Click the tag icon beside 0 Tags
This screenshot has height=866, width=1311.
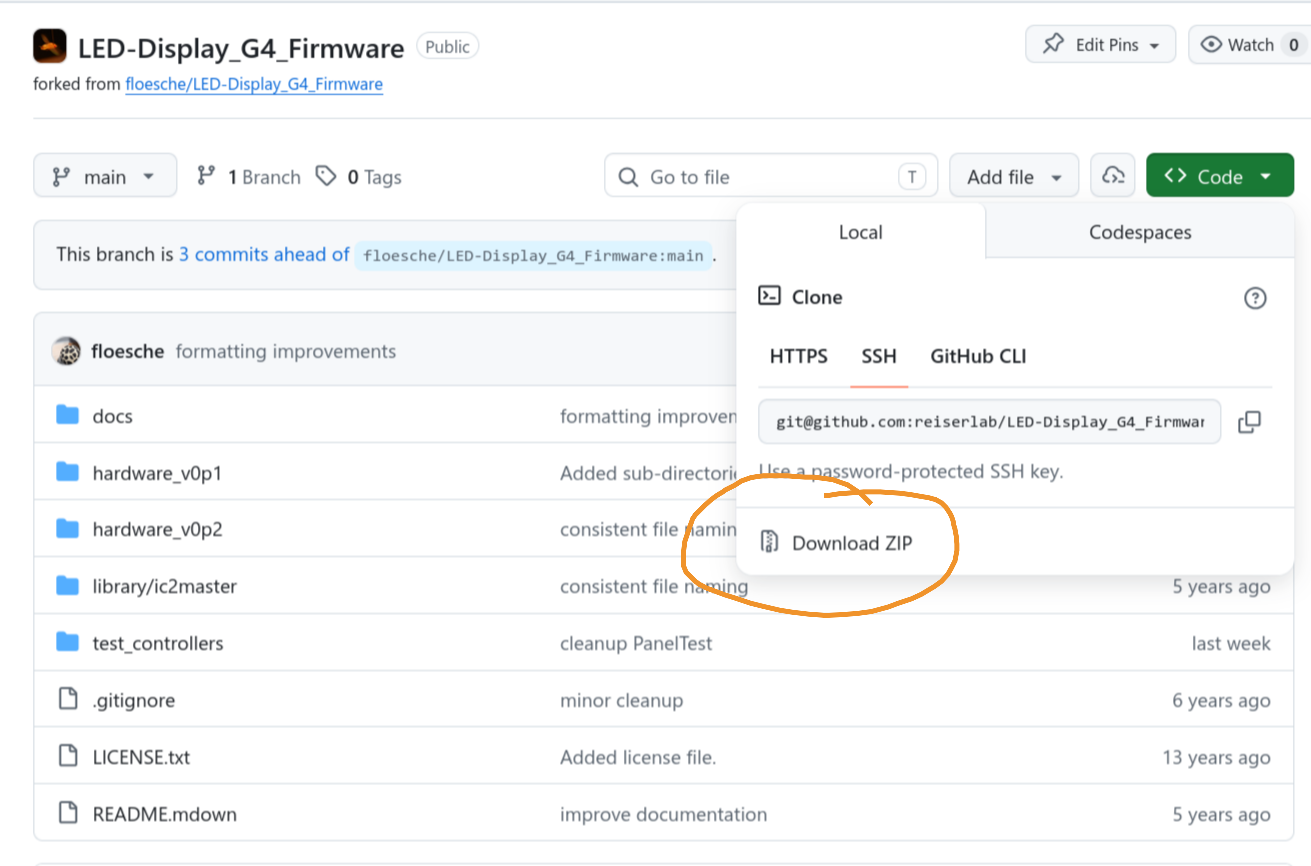click(x=326, y=176)
